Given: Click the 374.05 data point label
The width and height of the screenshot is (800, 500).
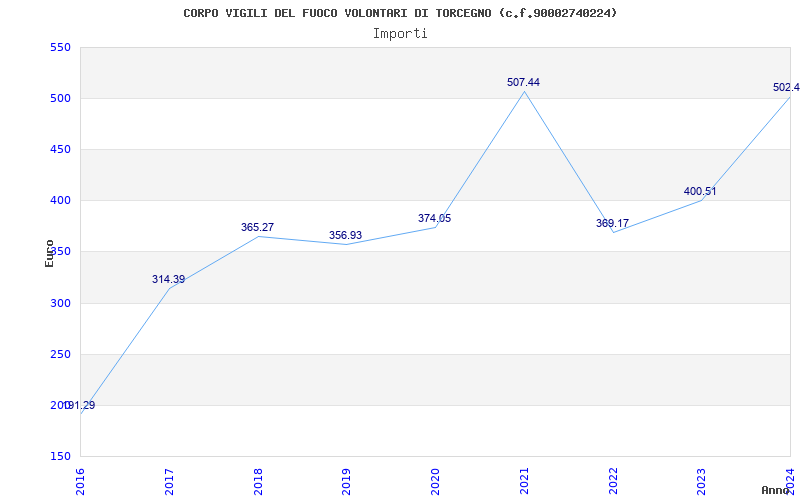Looking at the screenshot, I should (434, 218).
